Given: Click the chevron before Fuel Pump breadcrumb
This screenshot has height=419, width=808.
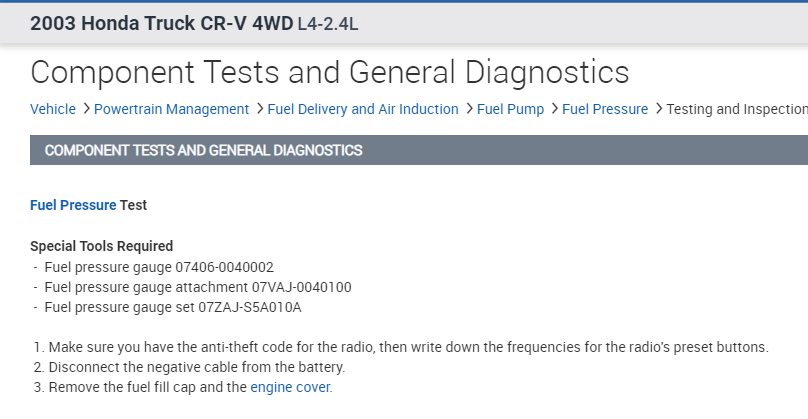Looking at the screenshot, I should point(468,109).
